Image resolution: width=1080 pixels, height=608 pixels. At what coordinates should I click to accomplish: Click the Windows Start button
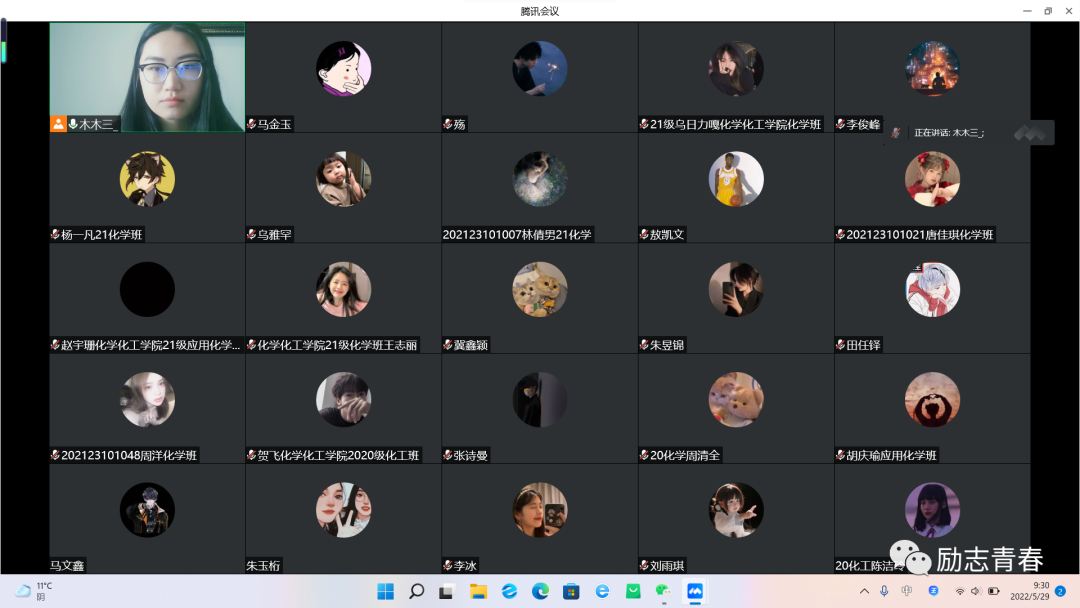pyautogui.click(x=385, y=591)
